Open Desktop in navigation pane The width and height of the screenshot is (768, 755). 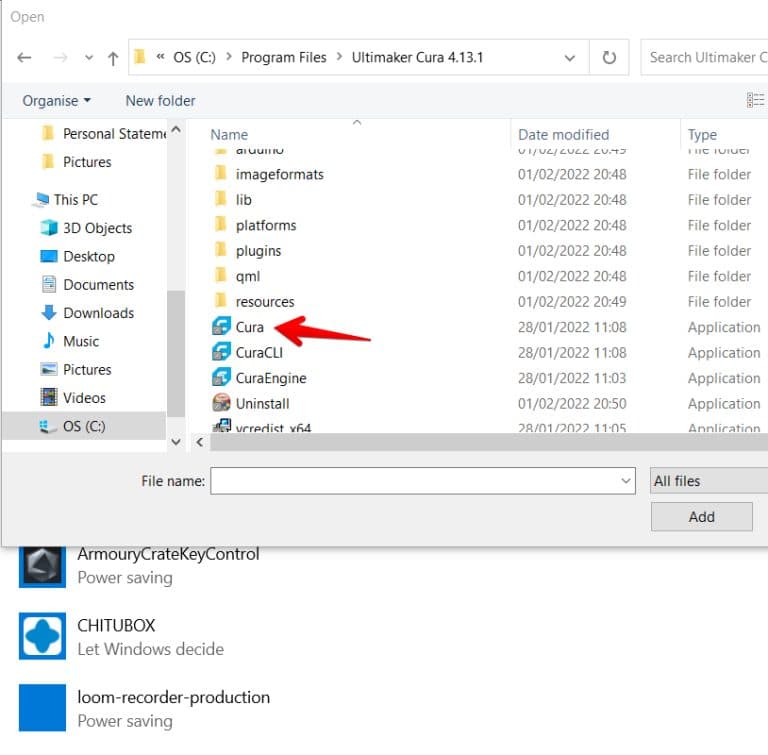78,257
